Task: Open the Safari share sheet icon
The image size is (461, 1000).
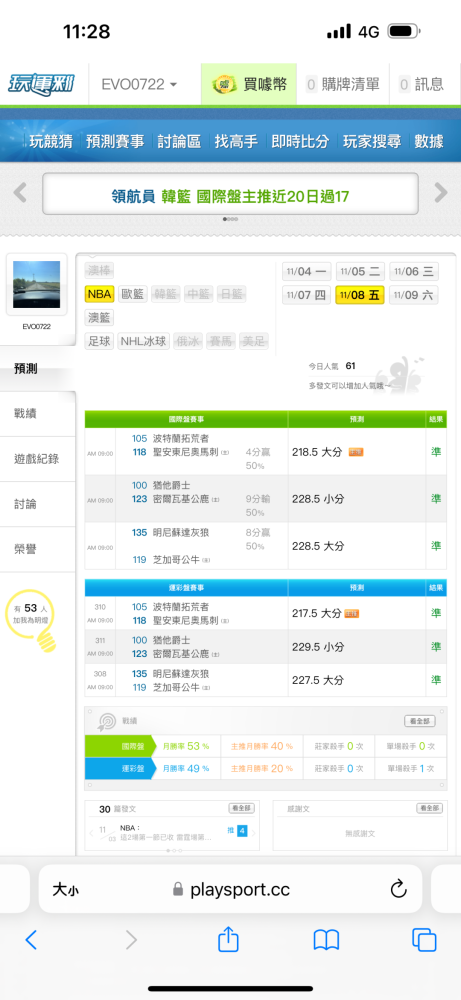Action: [228, 938]
